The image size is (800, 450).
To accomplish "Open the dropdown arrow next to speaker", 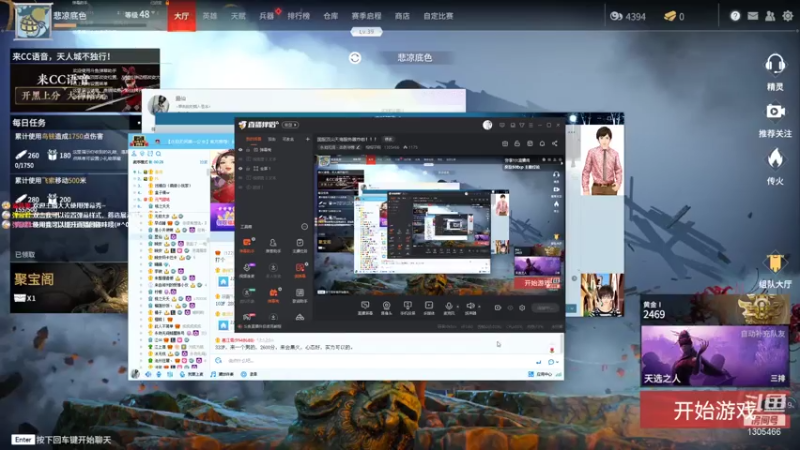I will [x=479, y=307].
